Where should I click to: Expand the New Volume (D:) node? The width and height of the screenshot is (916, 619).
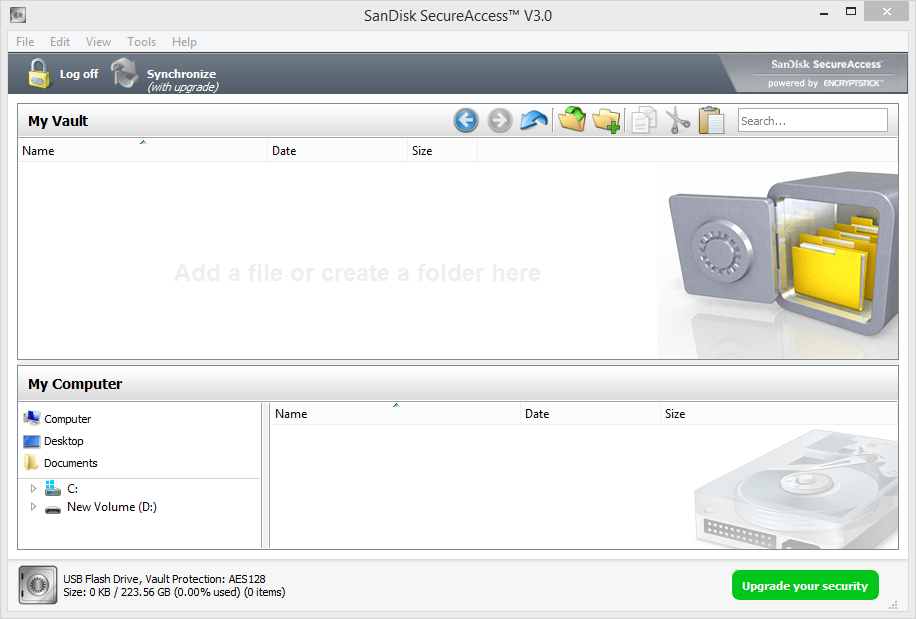[x=33, y=507]
